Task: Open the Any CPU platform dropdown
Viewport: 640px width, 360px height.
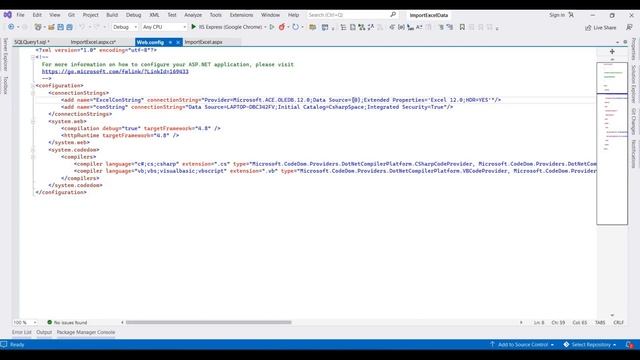Action: 164,27
